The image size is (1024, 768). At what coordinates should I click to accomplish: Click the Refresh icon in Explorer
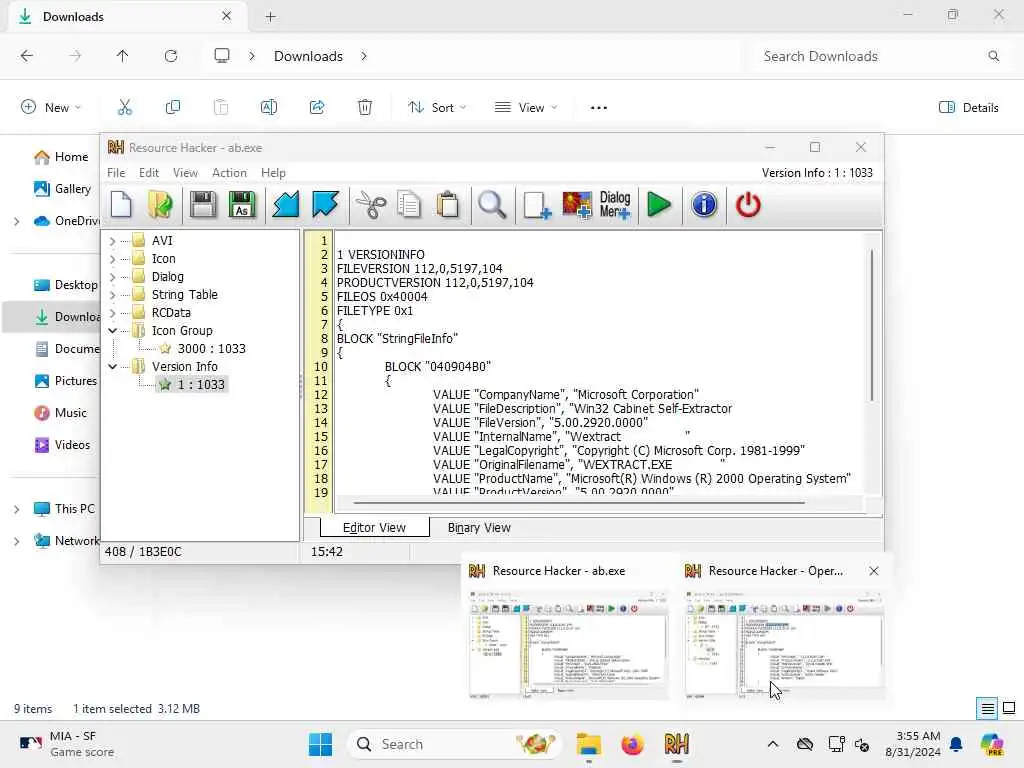(x=171, y=56)
